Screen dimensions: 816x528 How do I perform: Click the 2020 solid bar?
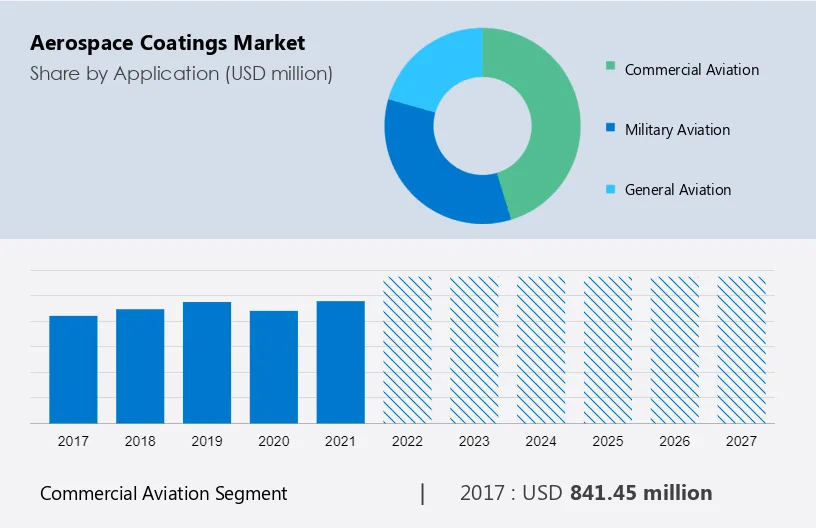[x=274, y=367]
